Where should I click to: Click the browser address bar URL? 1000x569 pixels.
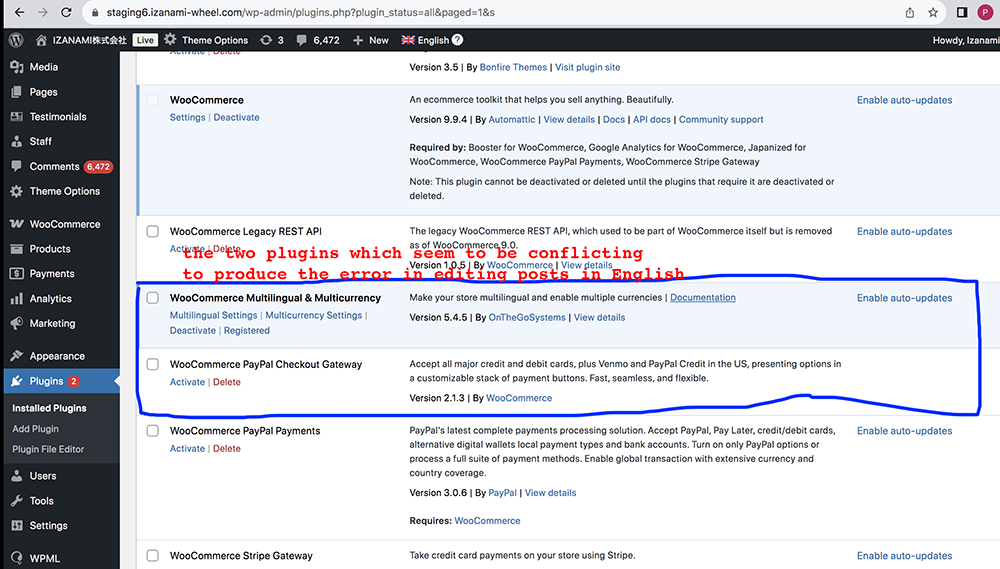tap(300, 12)
